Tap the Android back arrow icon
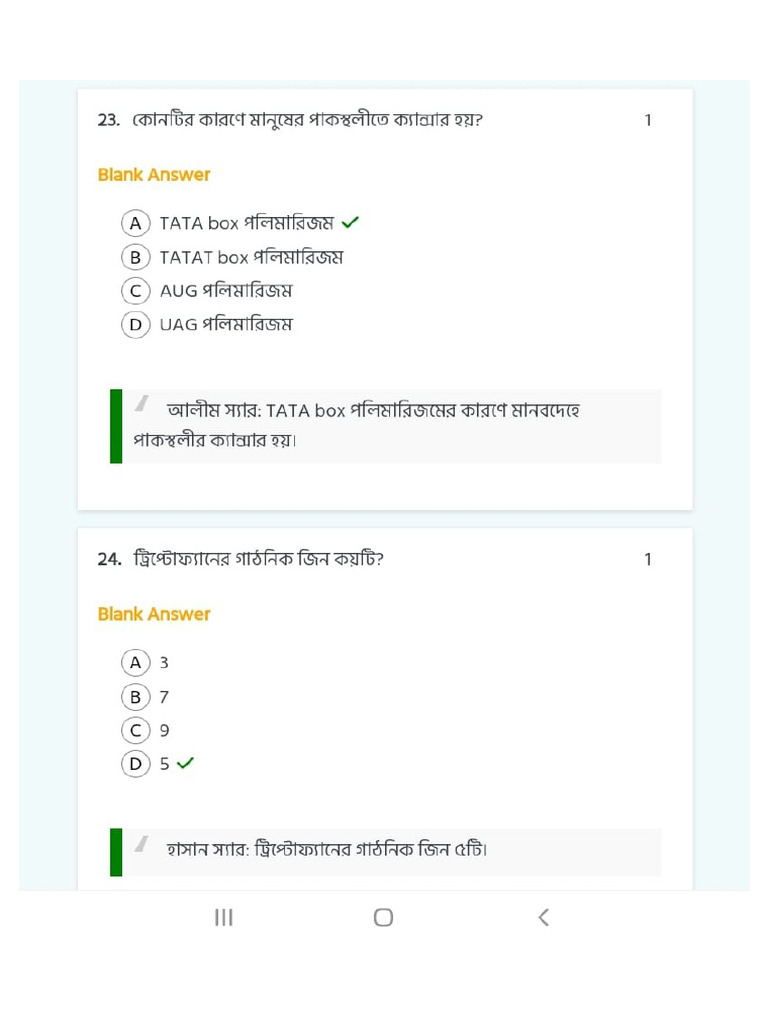The height and width of the screenshot is (1024, 768). click(x=543, y=917)
